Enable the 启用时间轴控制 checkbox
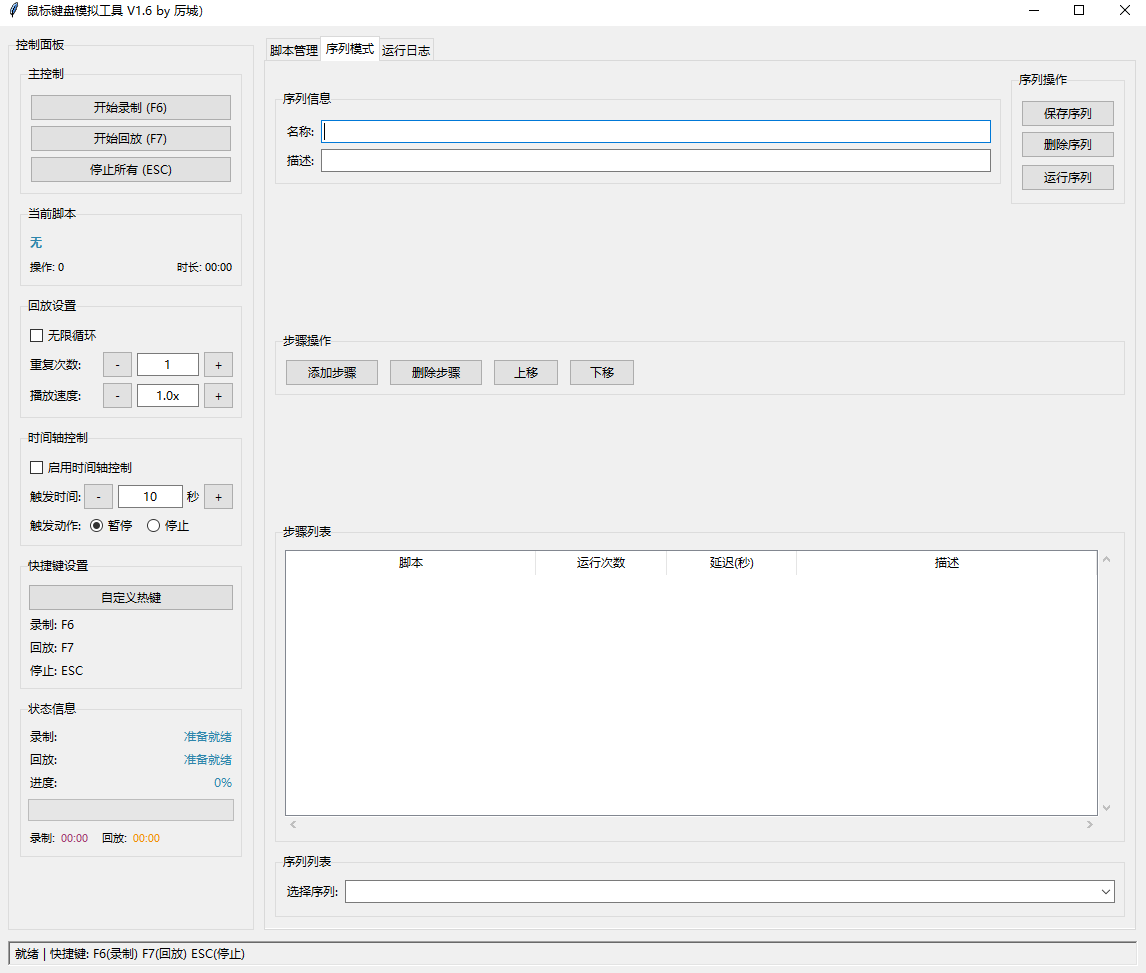The height and width of the screenshot is (973, 1146). pos(37,467)
